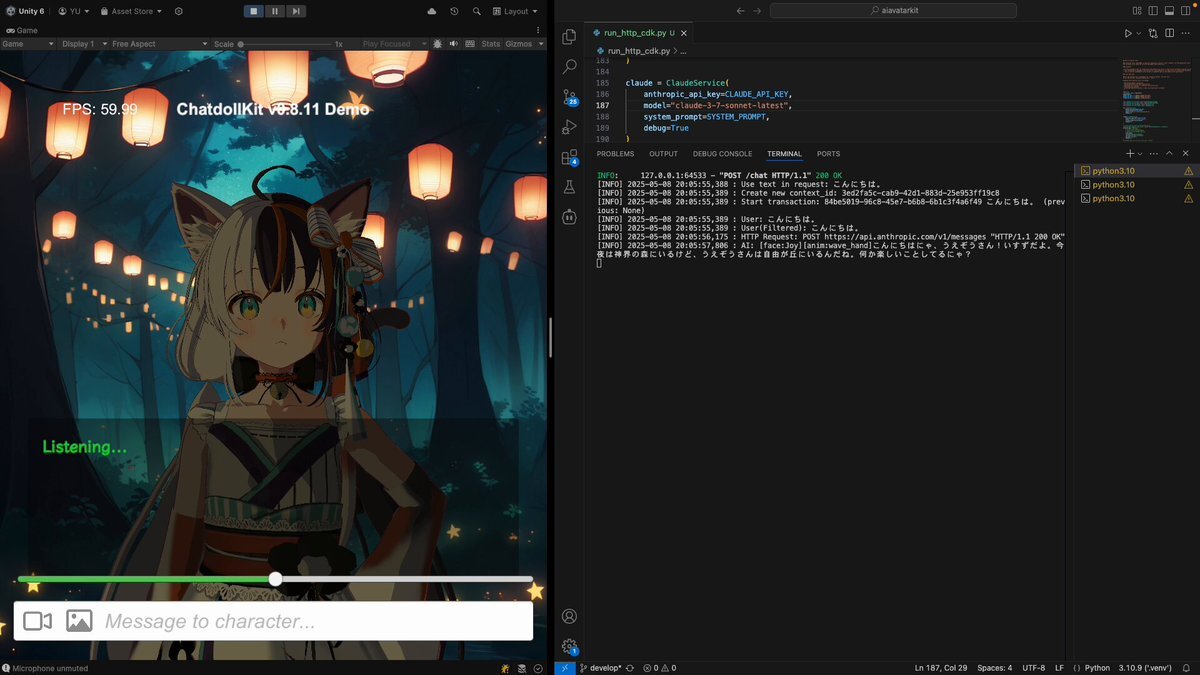1200x675 pixels.
Task: Select the run_http_cdk.py editor tab
Action: click(636, 33)
